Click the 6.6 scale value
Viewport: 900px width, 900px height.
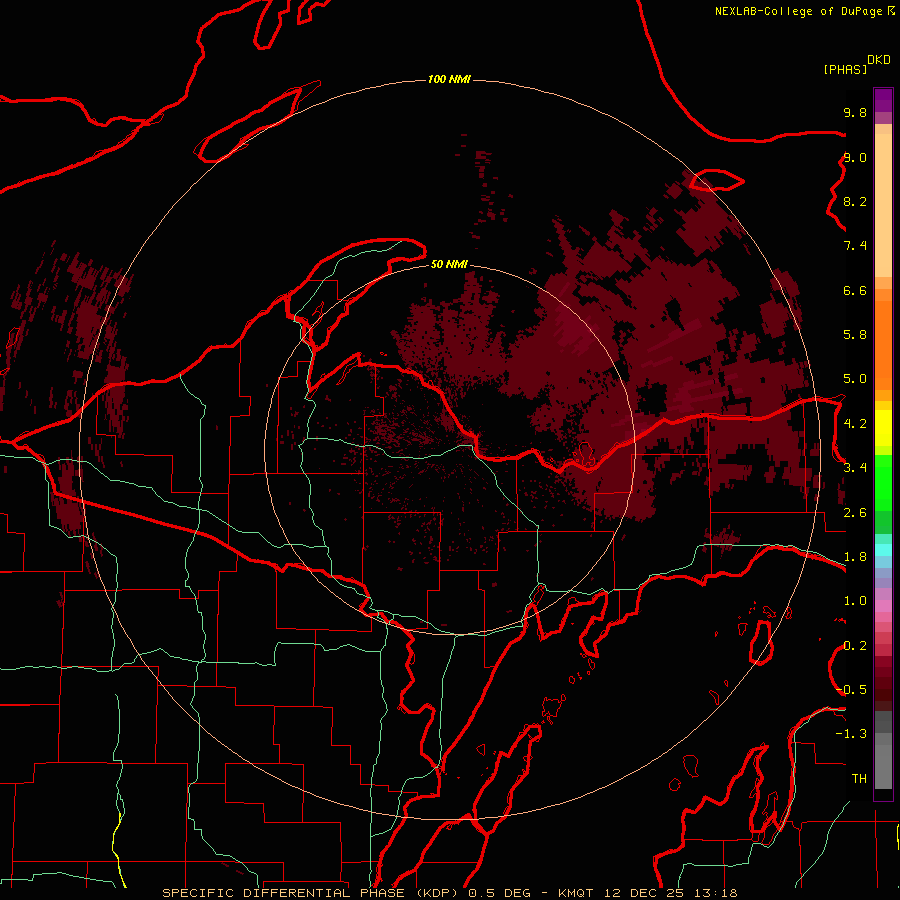[x=855, y=290]
